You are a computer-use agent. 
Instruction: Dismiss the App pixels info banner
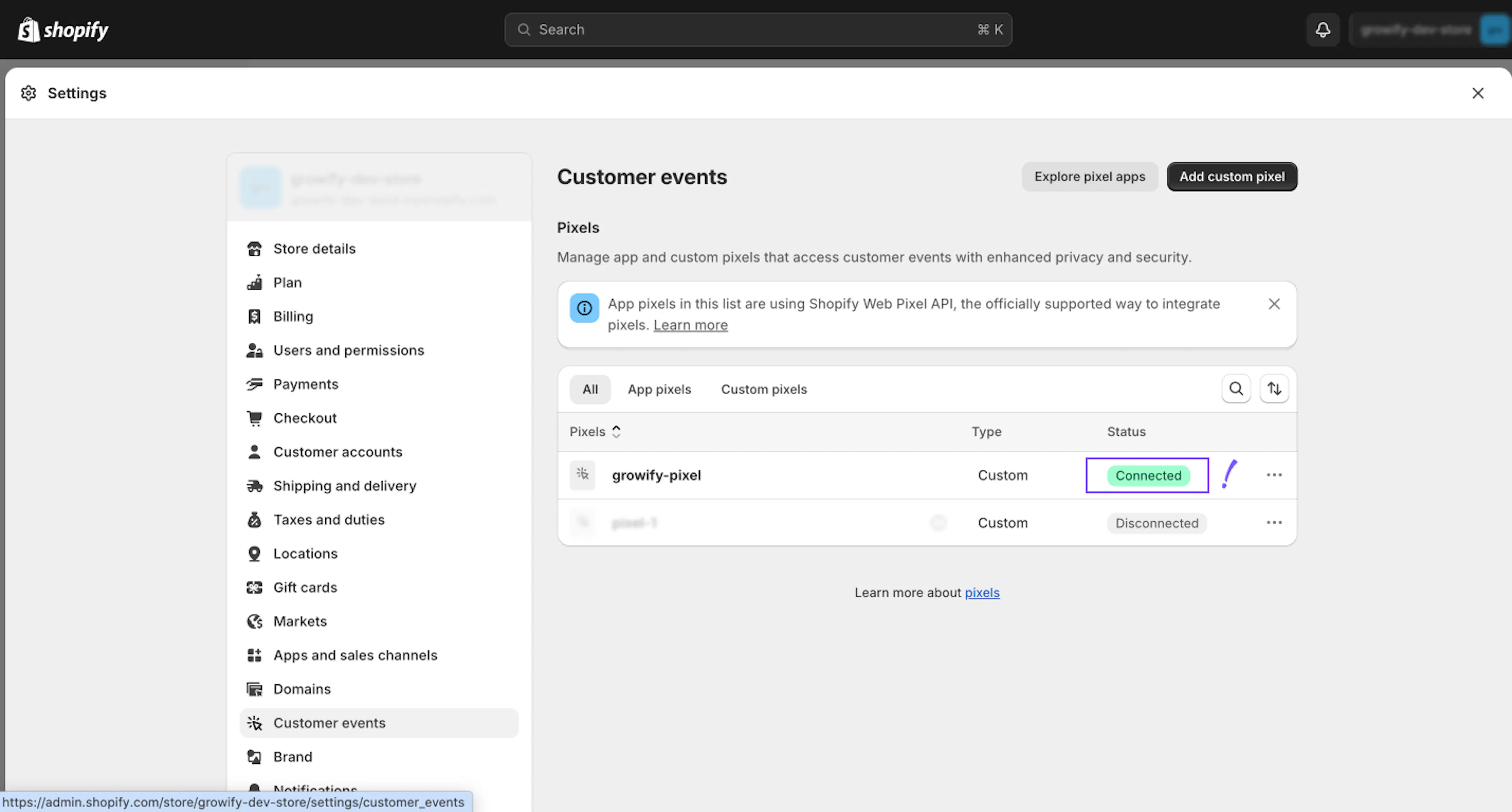coord(1274,303)
